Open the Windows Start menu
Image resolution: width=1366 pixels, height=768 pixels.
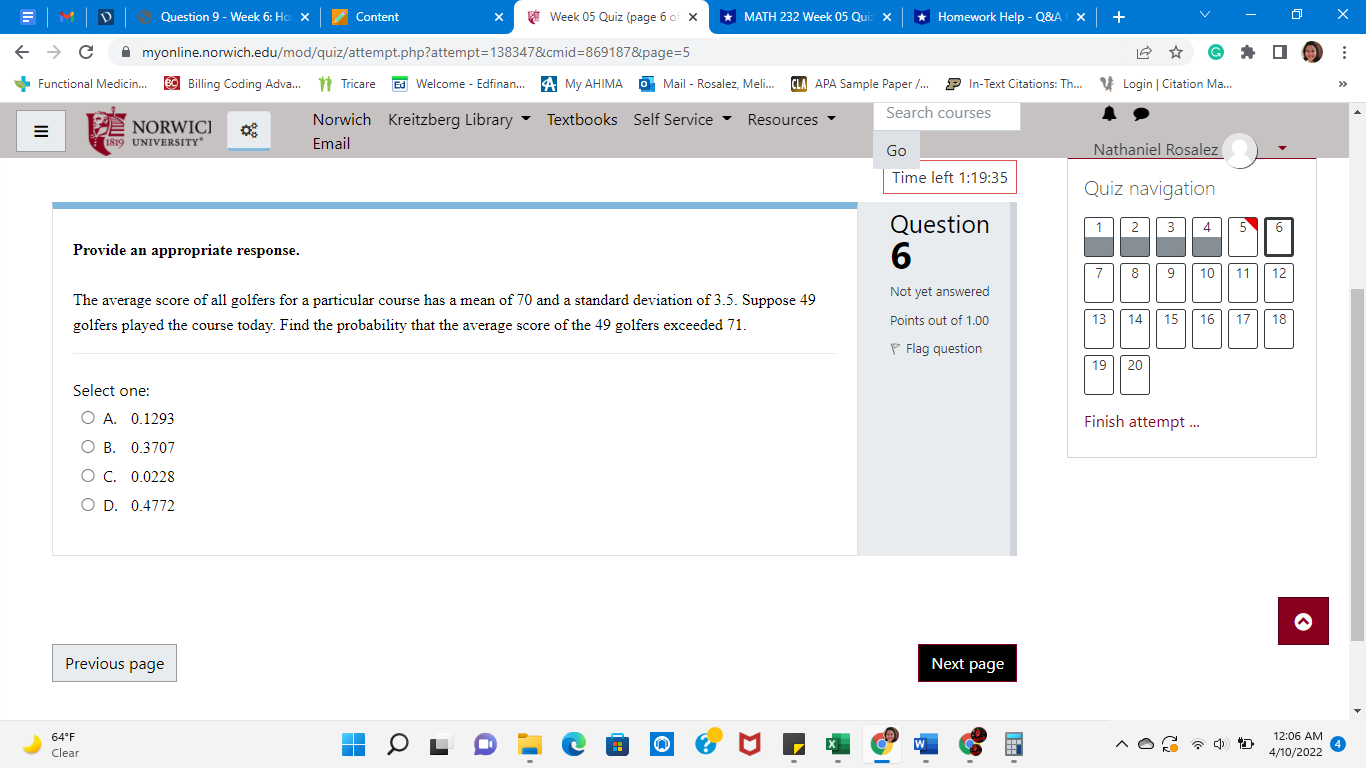tap(354, 744)
